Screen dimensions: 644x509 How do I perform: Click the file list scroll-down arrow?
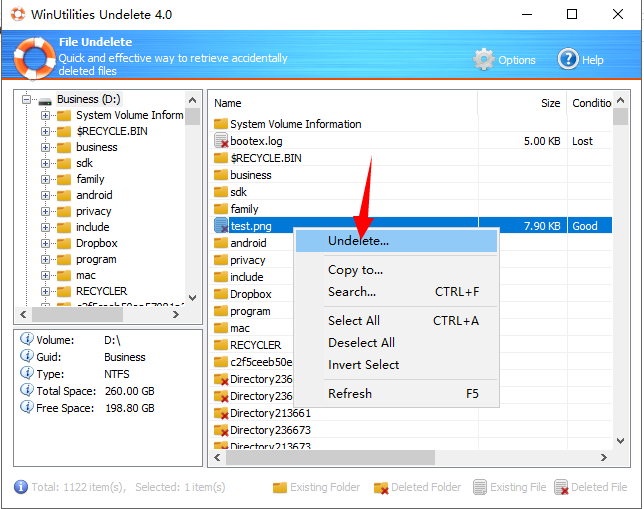coord(621,441)
